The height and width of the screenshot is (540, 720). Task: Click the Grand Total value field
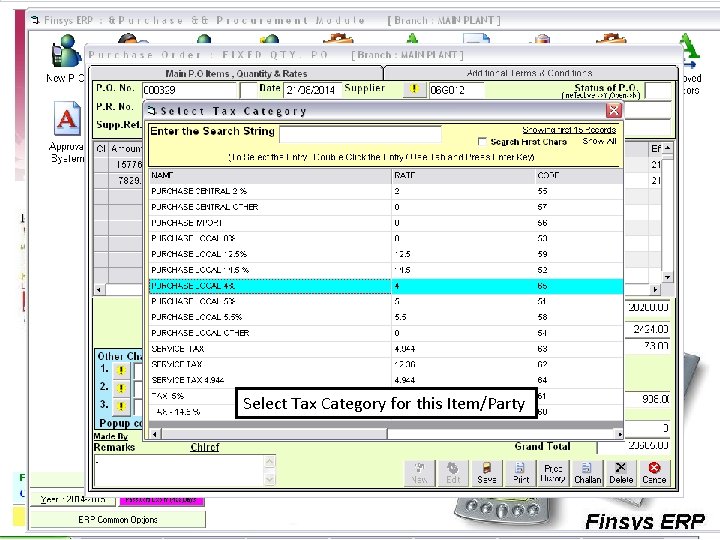(x=634, y=445)
